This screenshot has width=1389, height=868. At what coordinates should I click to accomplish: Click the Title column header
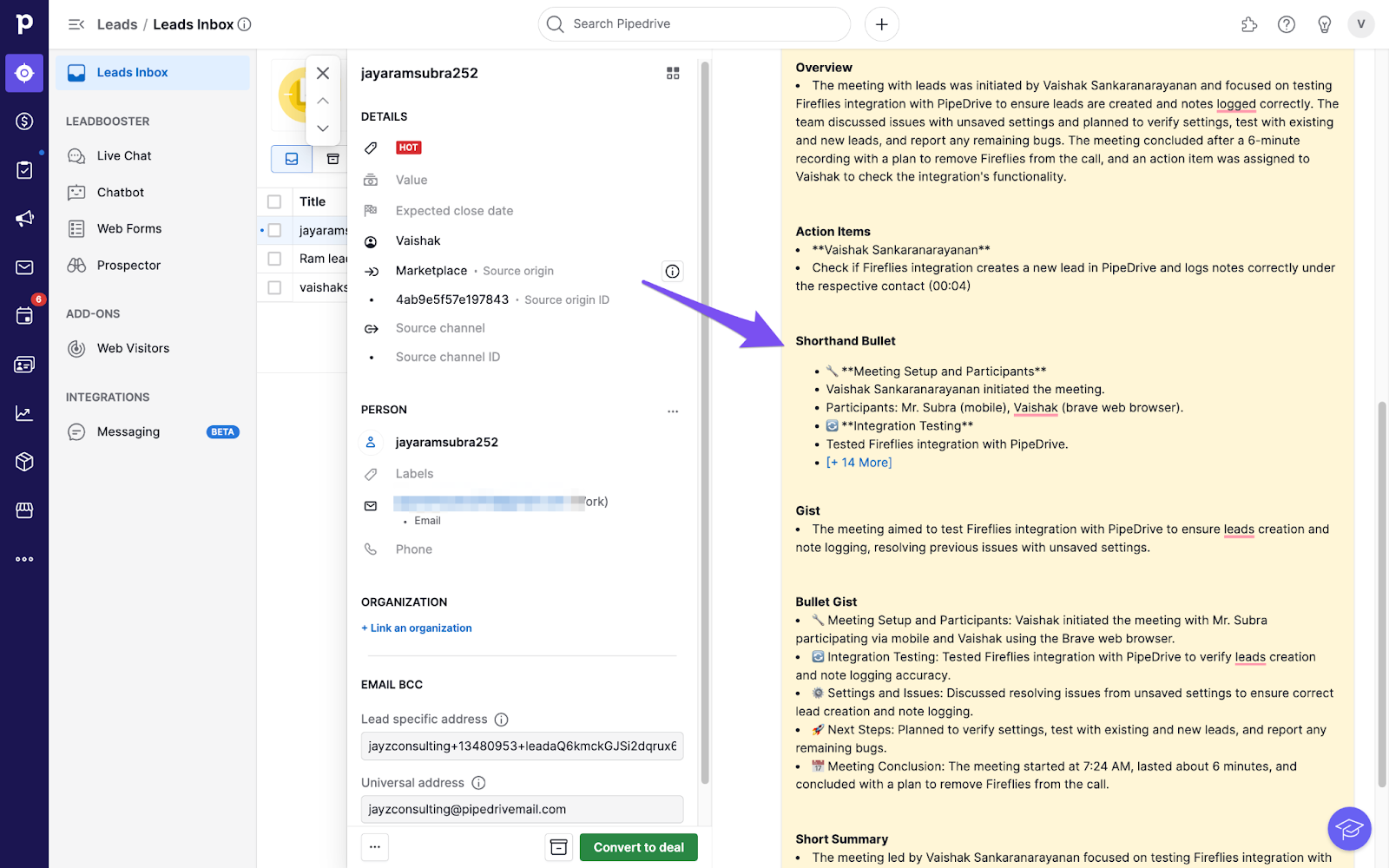pyautogui.click(x=313, y=201)
